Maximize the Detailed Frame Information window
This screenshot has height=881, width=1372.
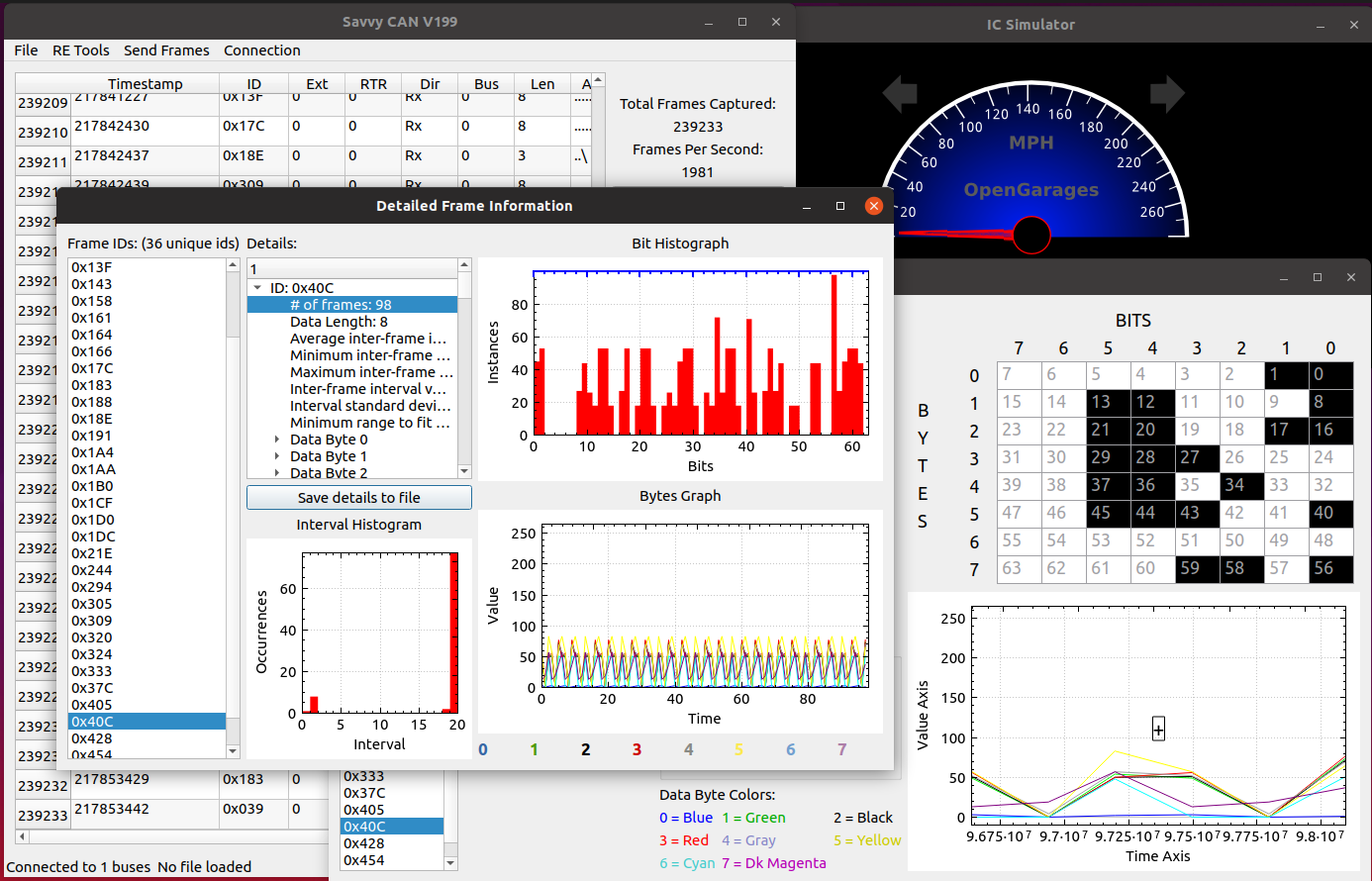point(840,206)
